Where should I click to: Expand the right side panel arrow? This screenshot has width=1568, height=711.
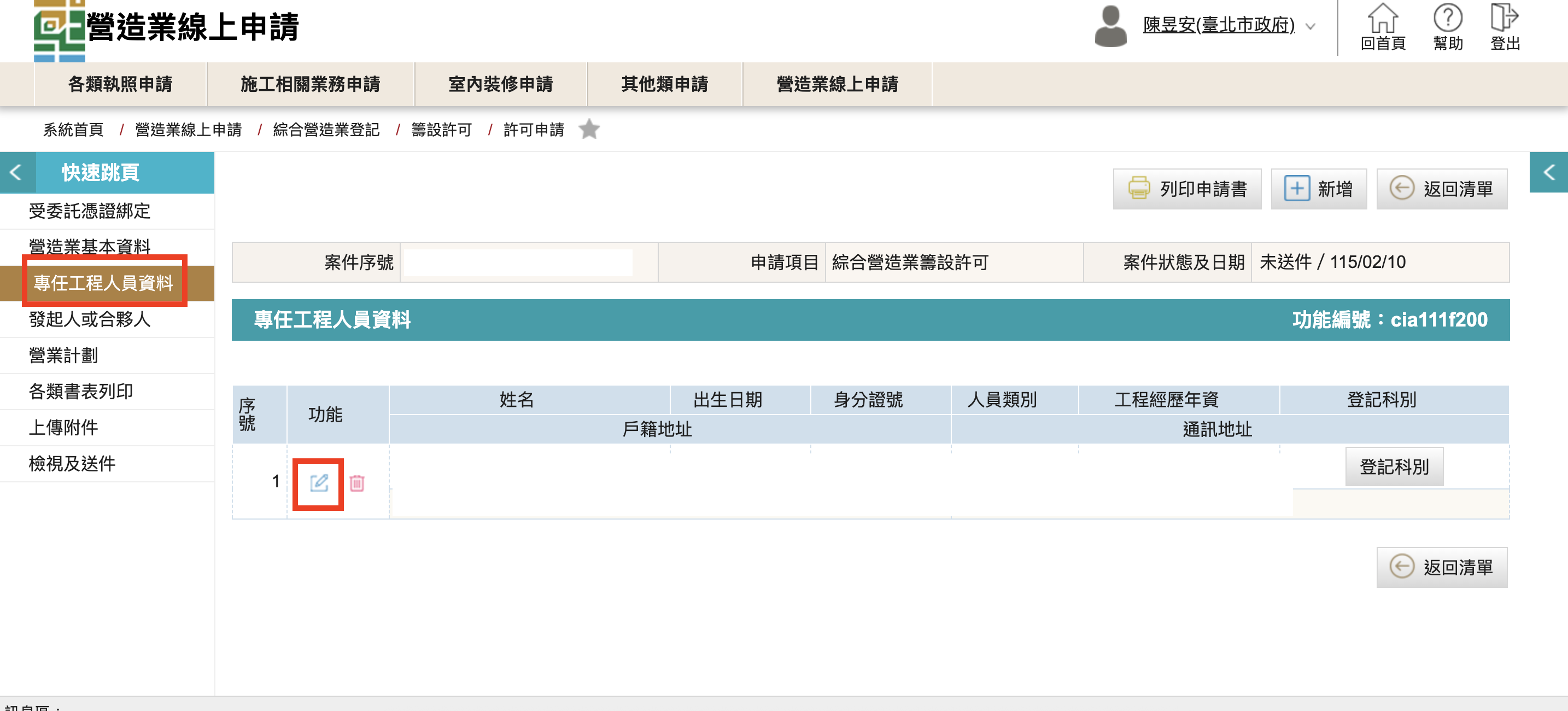(1548, 173)
